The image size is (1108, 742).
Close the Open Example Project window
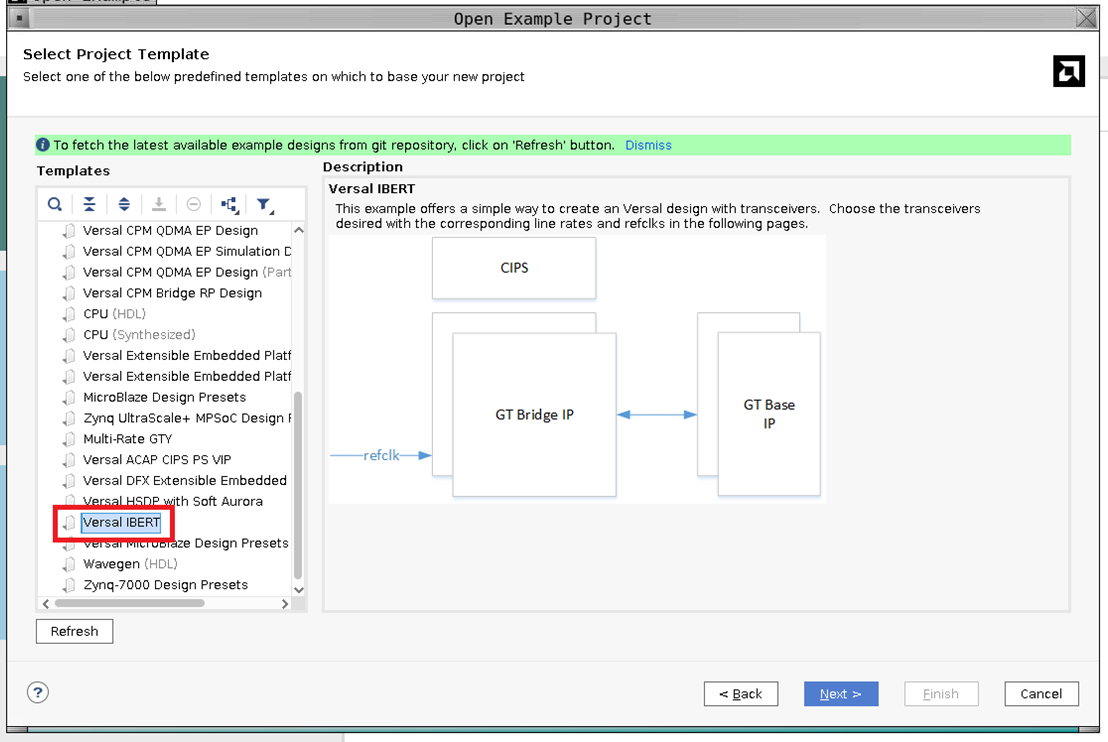(1086, 18)
